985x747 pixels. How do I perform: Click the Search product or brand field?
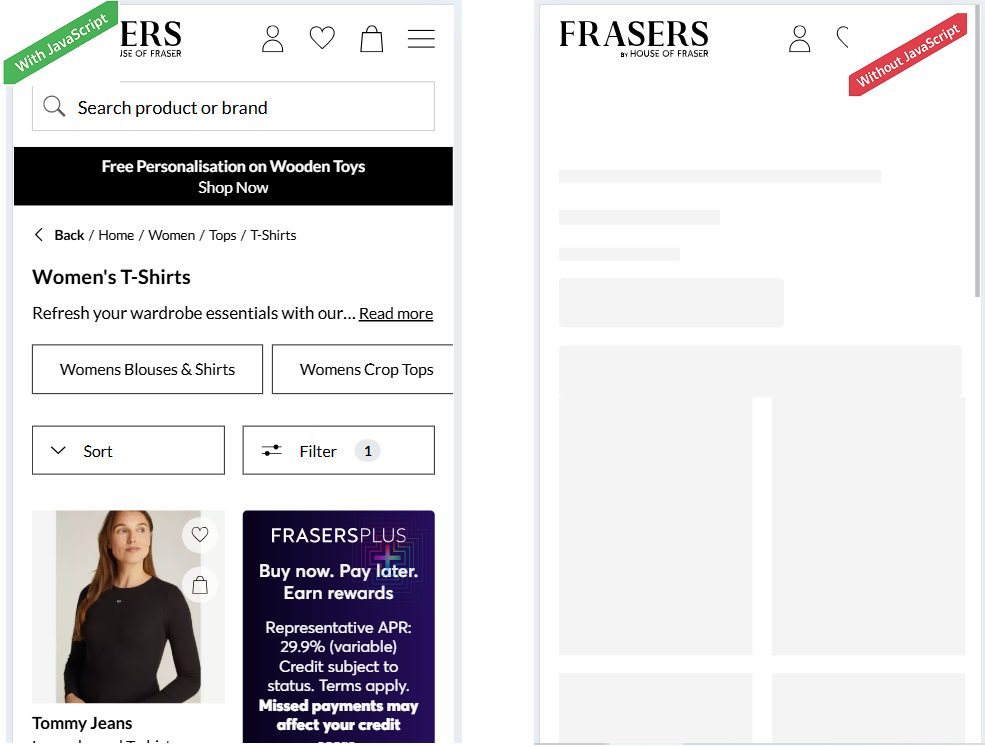[233, 106]
